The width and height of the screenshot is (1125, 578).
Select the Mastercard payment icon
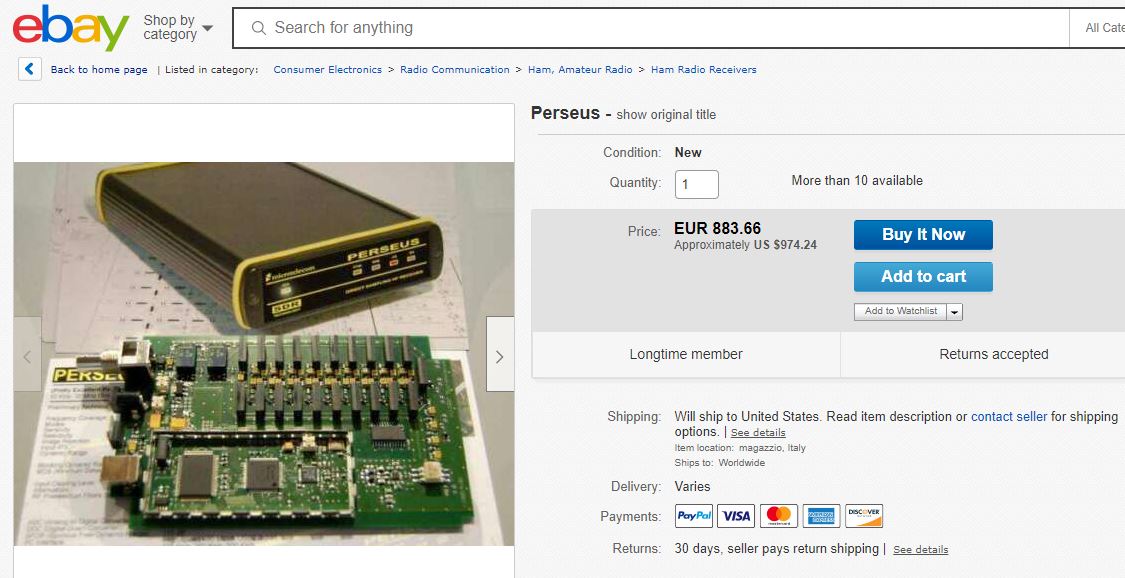click(x=778, y=516)
